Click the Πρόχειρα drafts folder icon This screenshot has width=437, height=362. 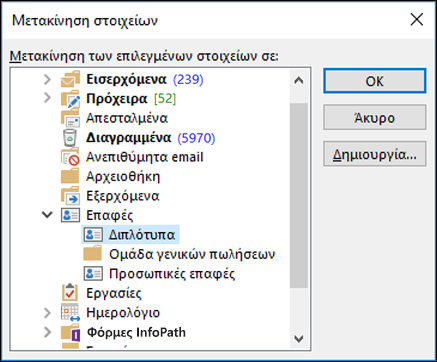[x=70, y=99]
